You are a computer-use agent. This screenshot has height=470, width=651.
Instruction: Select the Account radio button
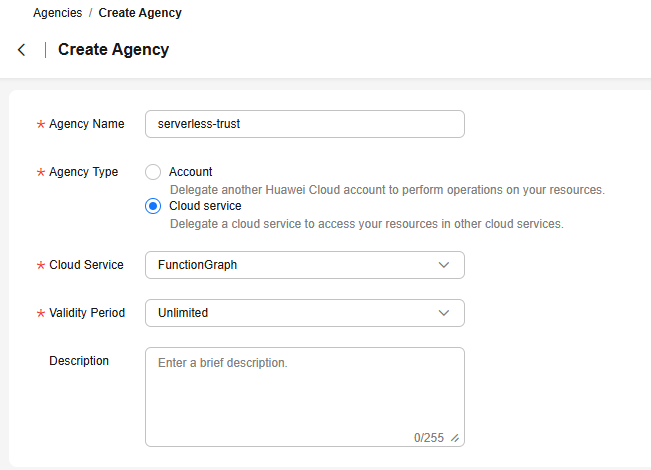[x=153, y=172]
